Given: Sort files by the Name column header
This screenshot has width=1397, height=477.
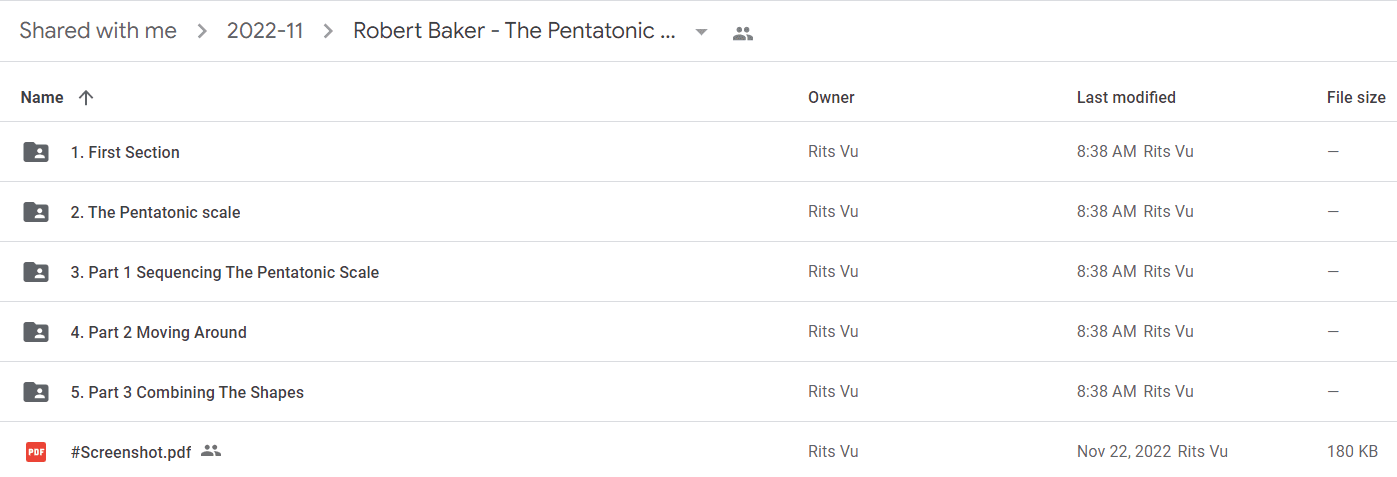Looking at the screenshot, I should (42, 97).
